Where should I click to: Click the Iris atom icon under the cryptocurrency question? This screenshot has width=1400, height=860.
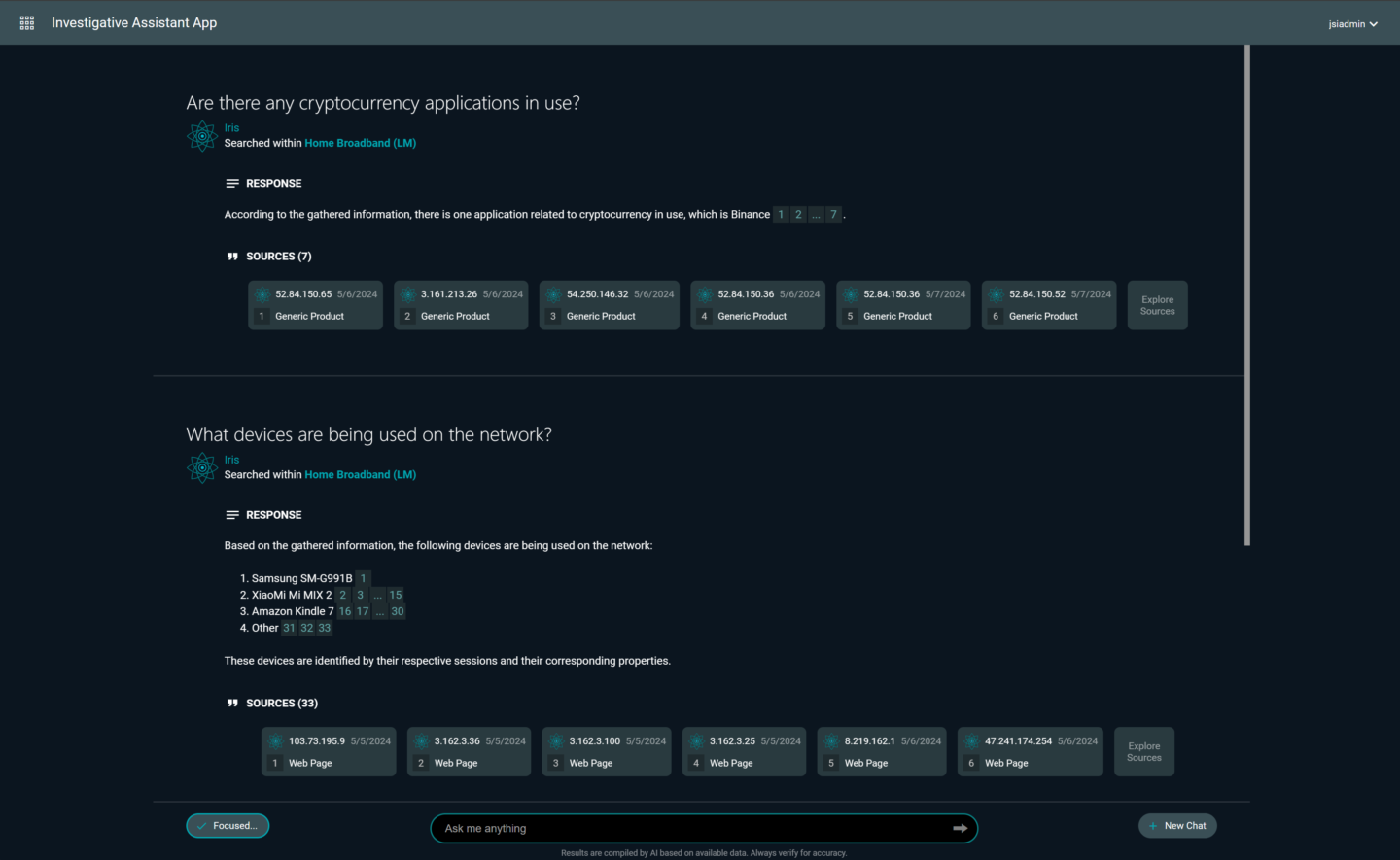click(x=202, y=136)
